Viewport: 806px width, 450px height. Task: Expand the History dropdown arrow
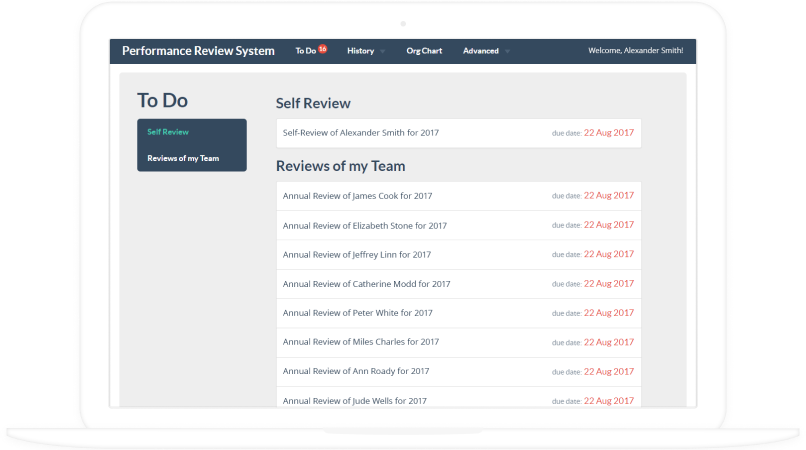pos(382,51)
